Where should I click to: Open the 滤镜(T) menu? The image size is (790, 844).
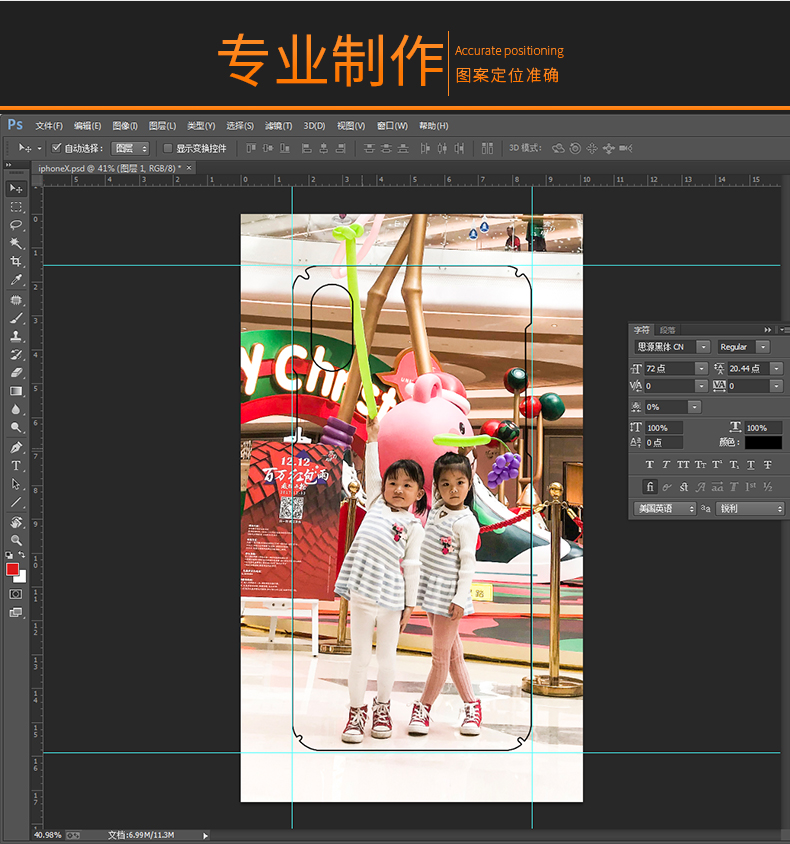tap(279, 126)
